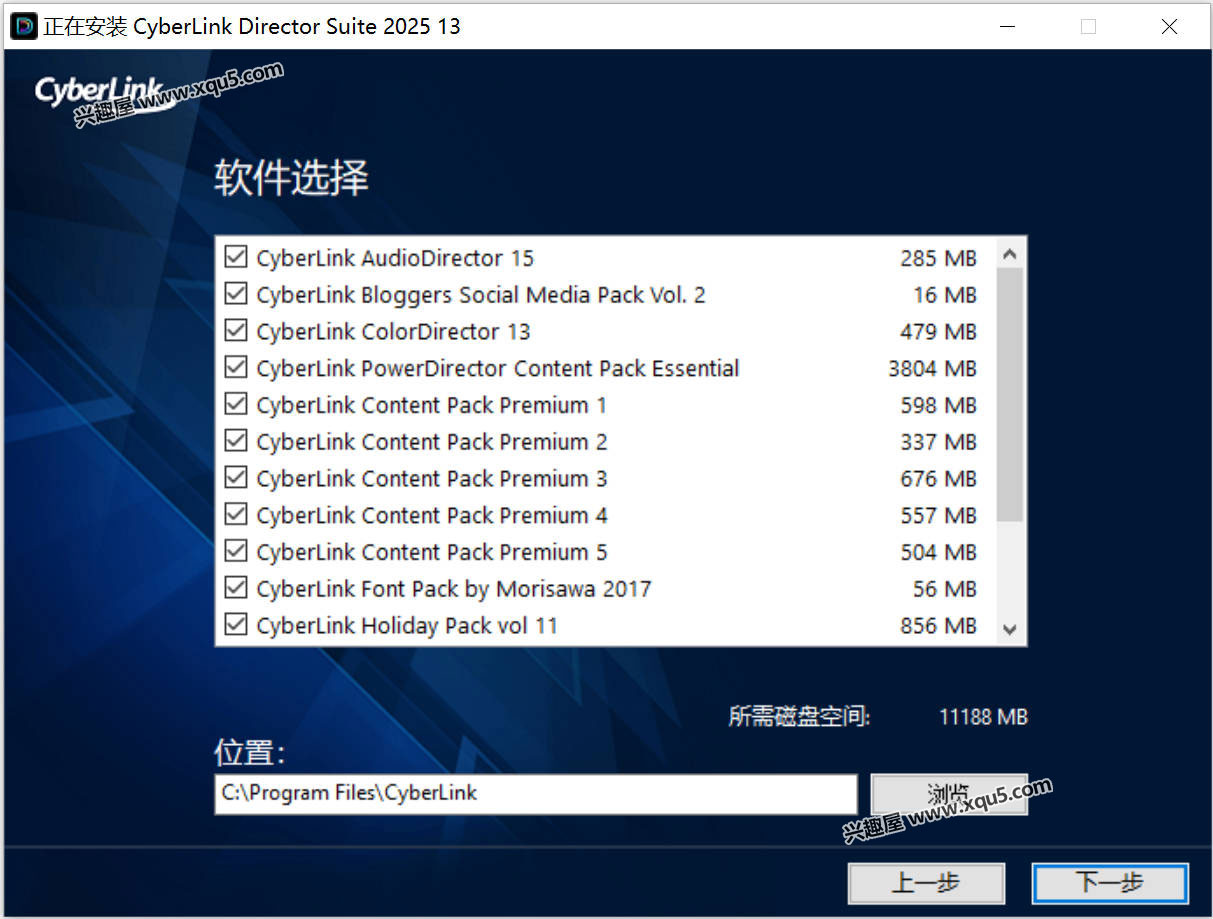The width and height of the screenshot is (1213, 919).
Task: Click the 3804 MB size value
Action: [932, 368]
